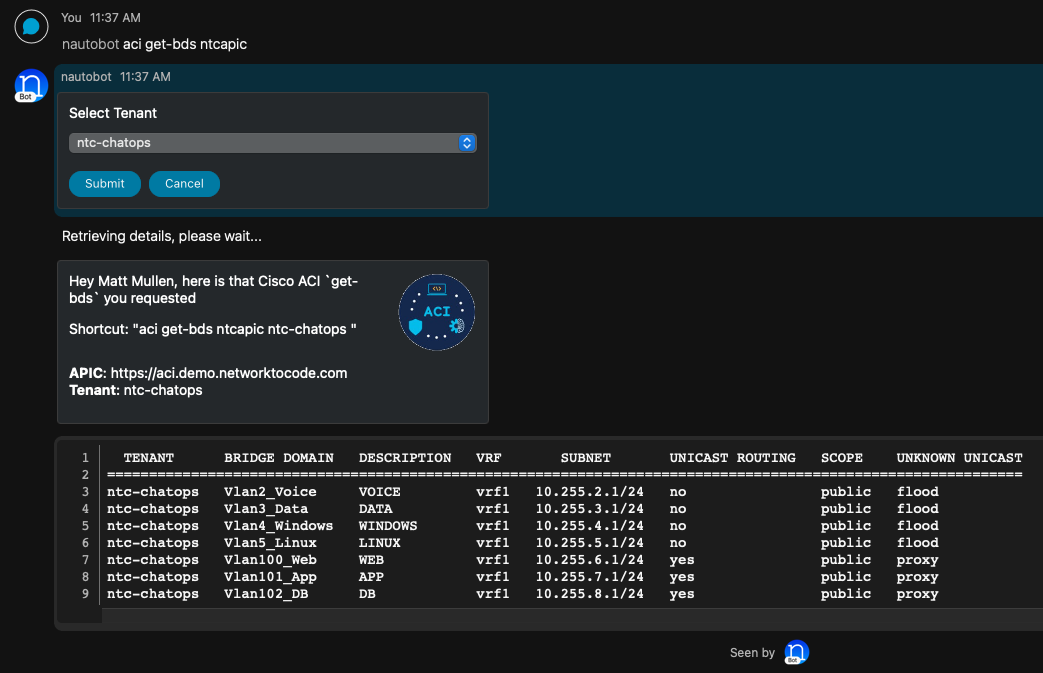Image resolution: width=1043 pixels, height=673 pixels.
Task: Click line number 1 in the code block
Action: (86, 458)
